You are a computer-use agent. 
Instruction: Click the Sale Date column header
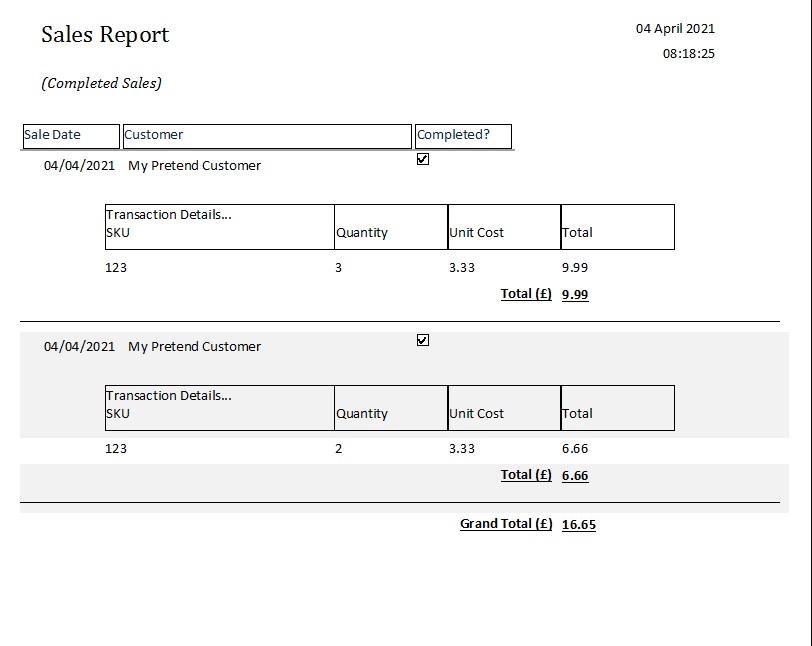click(x=70, y=135)
